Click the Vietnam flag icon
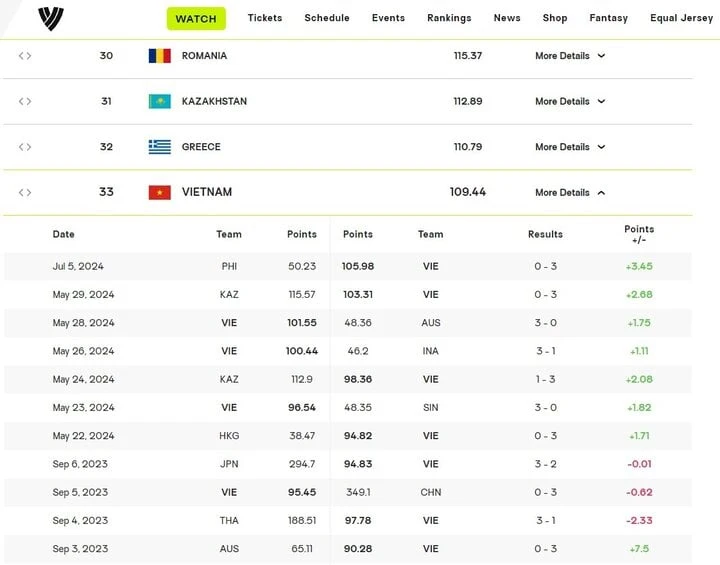Screen dimensions: 720x565 click(x=160, y=192)
